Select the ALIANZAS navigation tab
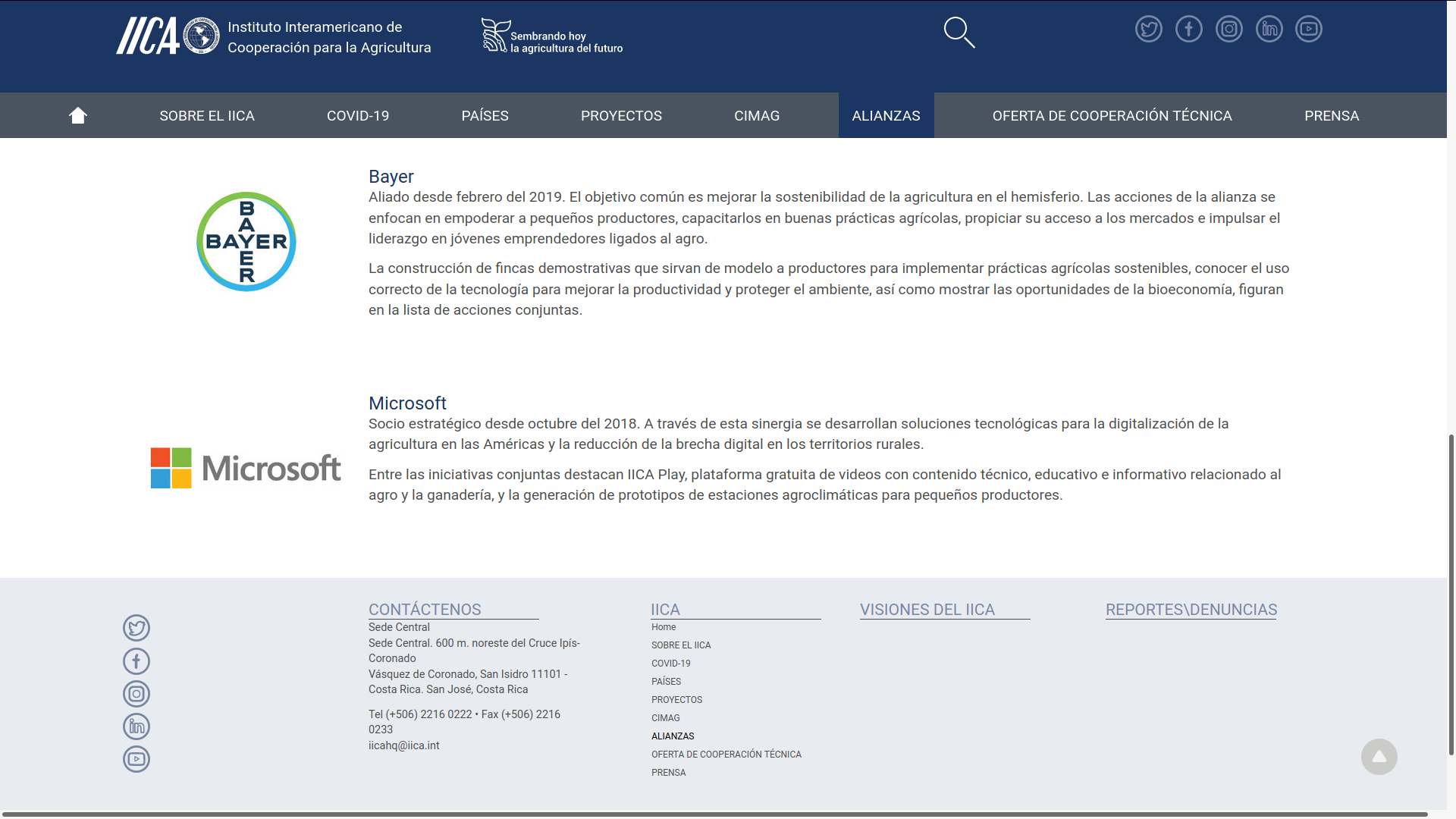 [x=886, y=116]
